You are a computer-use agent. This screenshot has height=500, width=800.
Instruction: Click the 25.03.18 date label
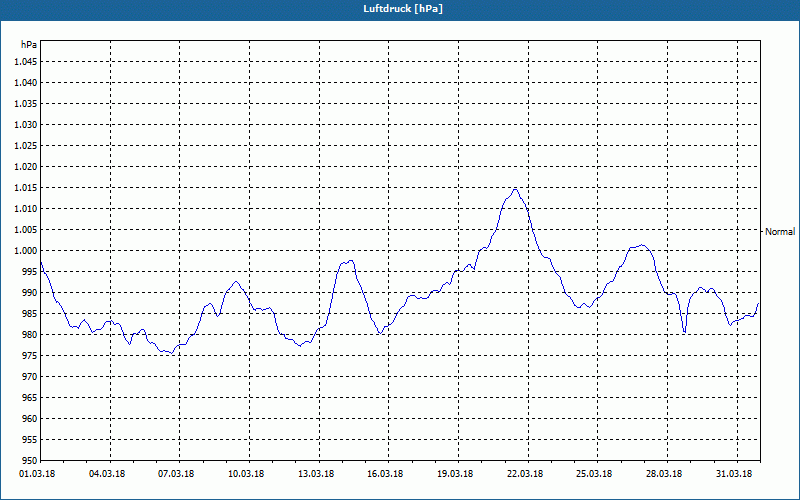(594, 473)
